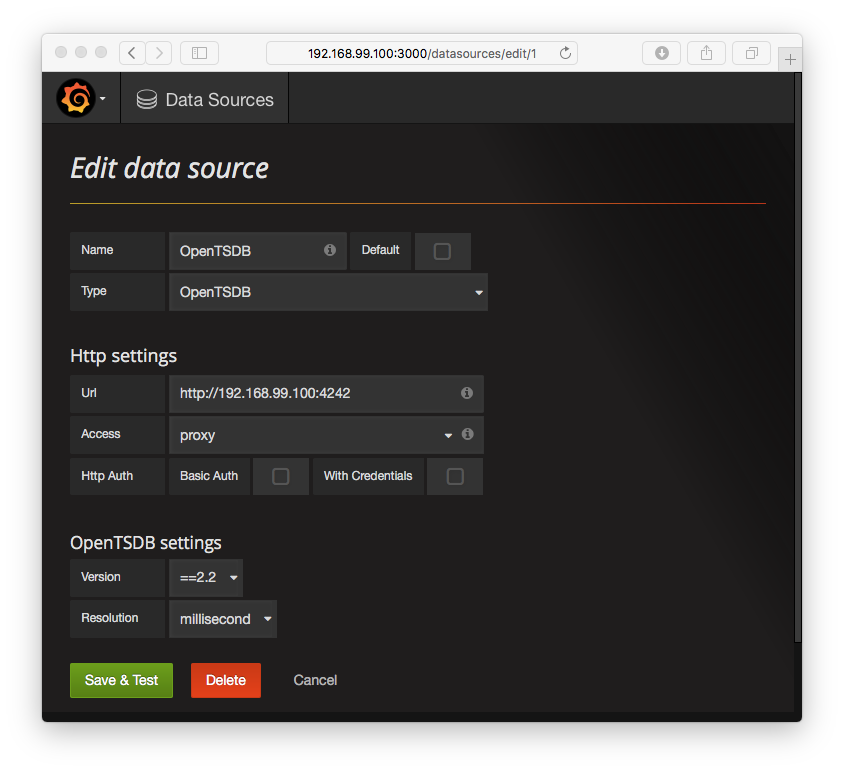Screen dimensions: 844x772
Task: Click the Name field info icon
Action: [330, 250]
